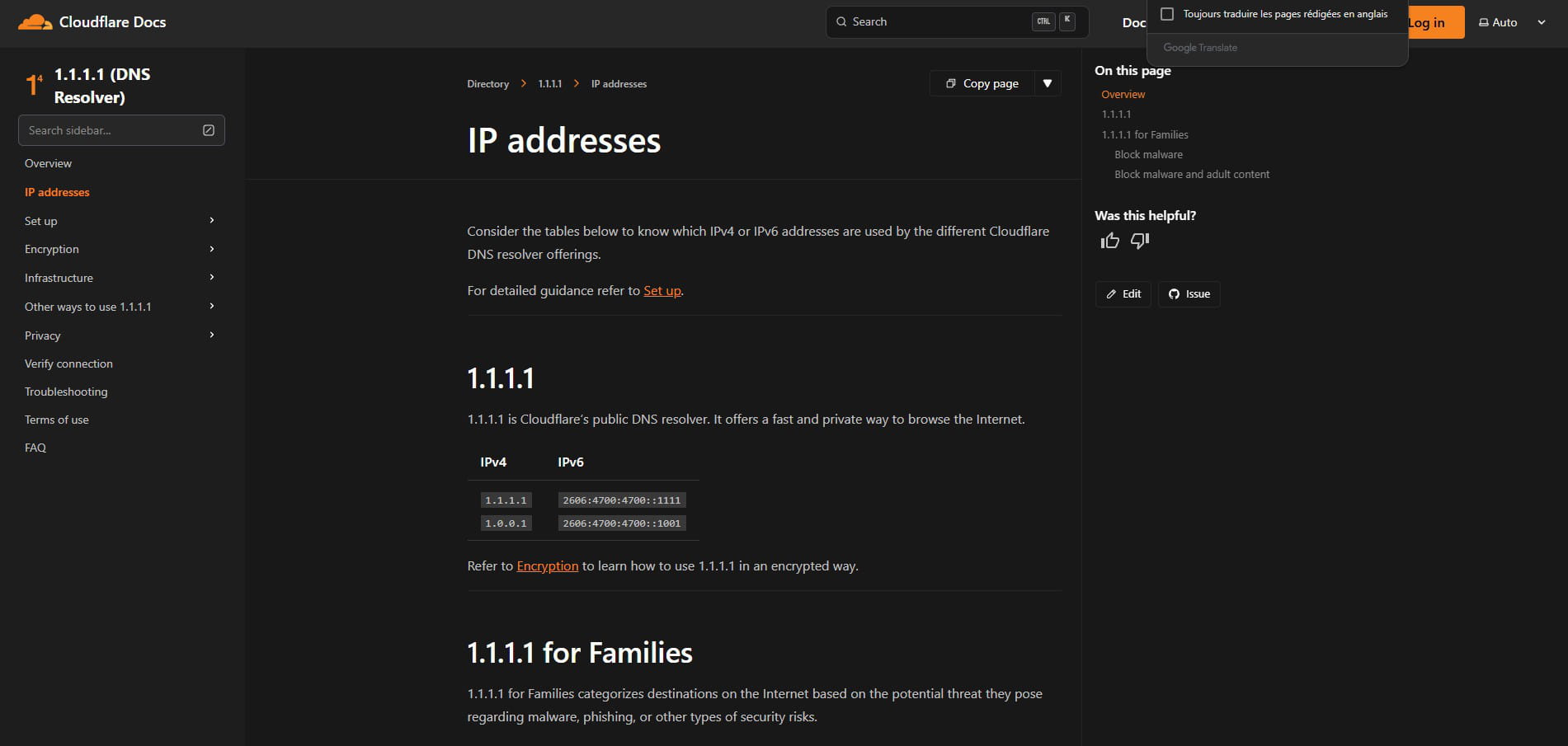Click the Issue button with GitHub icon
The image size is (1568, 746).
[1189, 294]
